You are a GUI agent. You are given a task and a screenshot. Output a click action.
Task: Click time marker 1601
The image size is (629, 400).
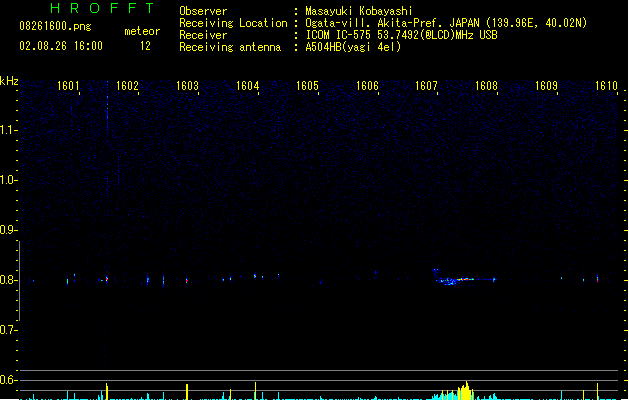click(68, 86)
